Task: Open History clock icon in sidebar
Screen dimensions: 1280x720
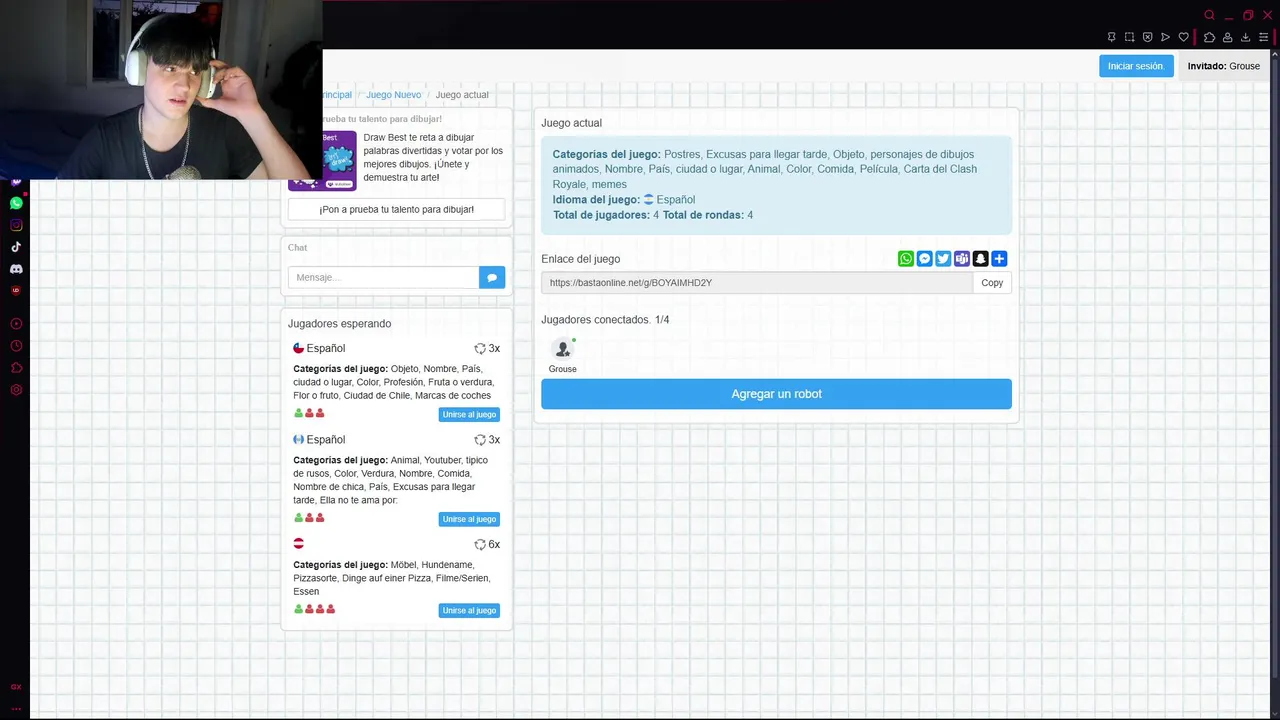Action: [16, 346]
